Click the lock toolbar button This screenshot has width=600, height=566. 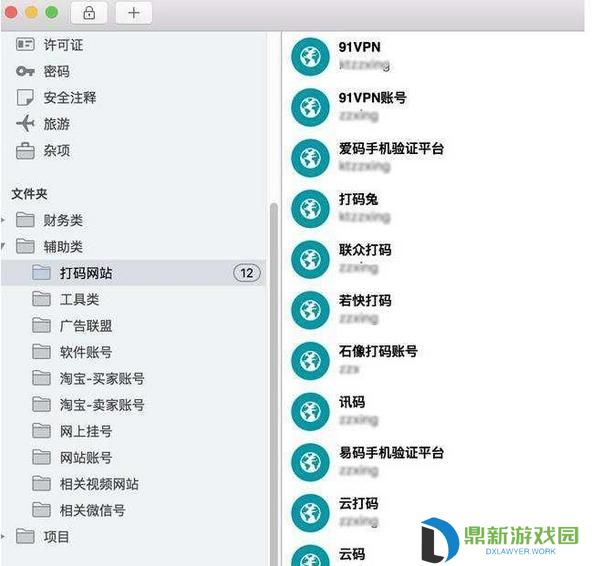click(x=89, y=13)
